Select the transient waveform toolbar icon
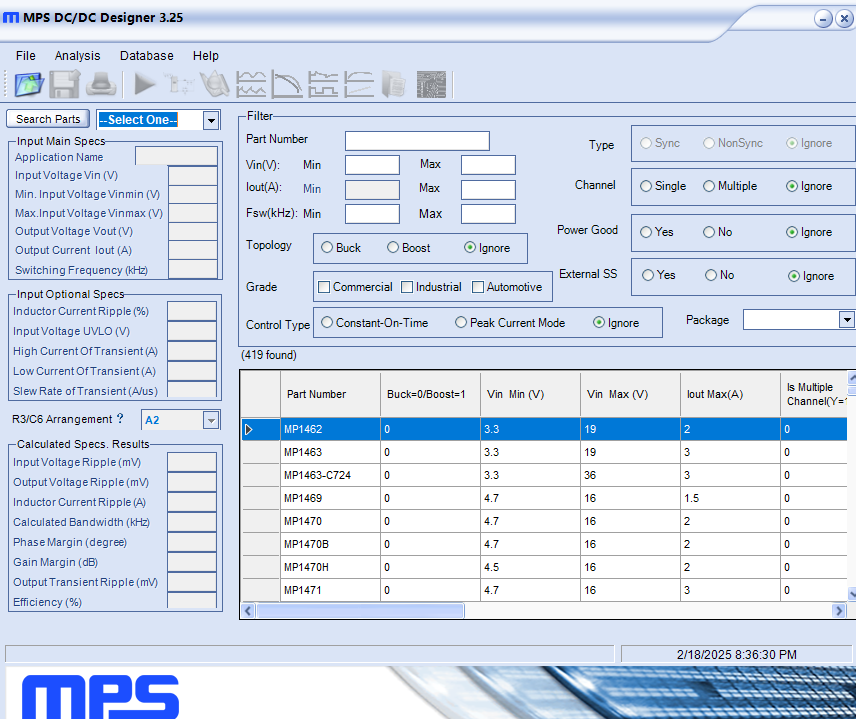This screenshot has height=719, width=856. (322, 84)
